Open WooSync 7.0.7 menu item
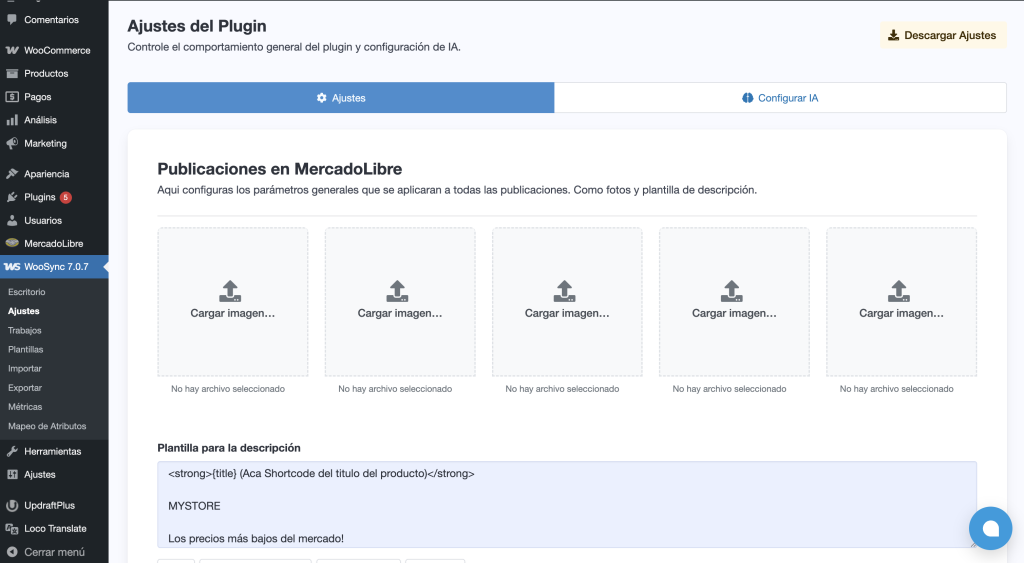 click(x=54, y=266)
